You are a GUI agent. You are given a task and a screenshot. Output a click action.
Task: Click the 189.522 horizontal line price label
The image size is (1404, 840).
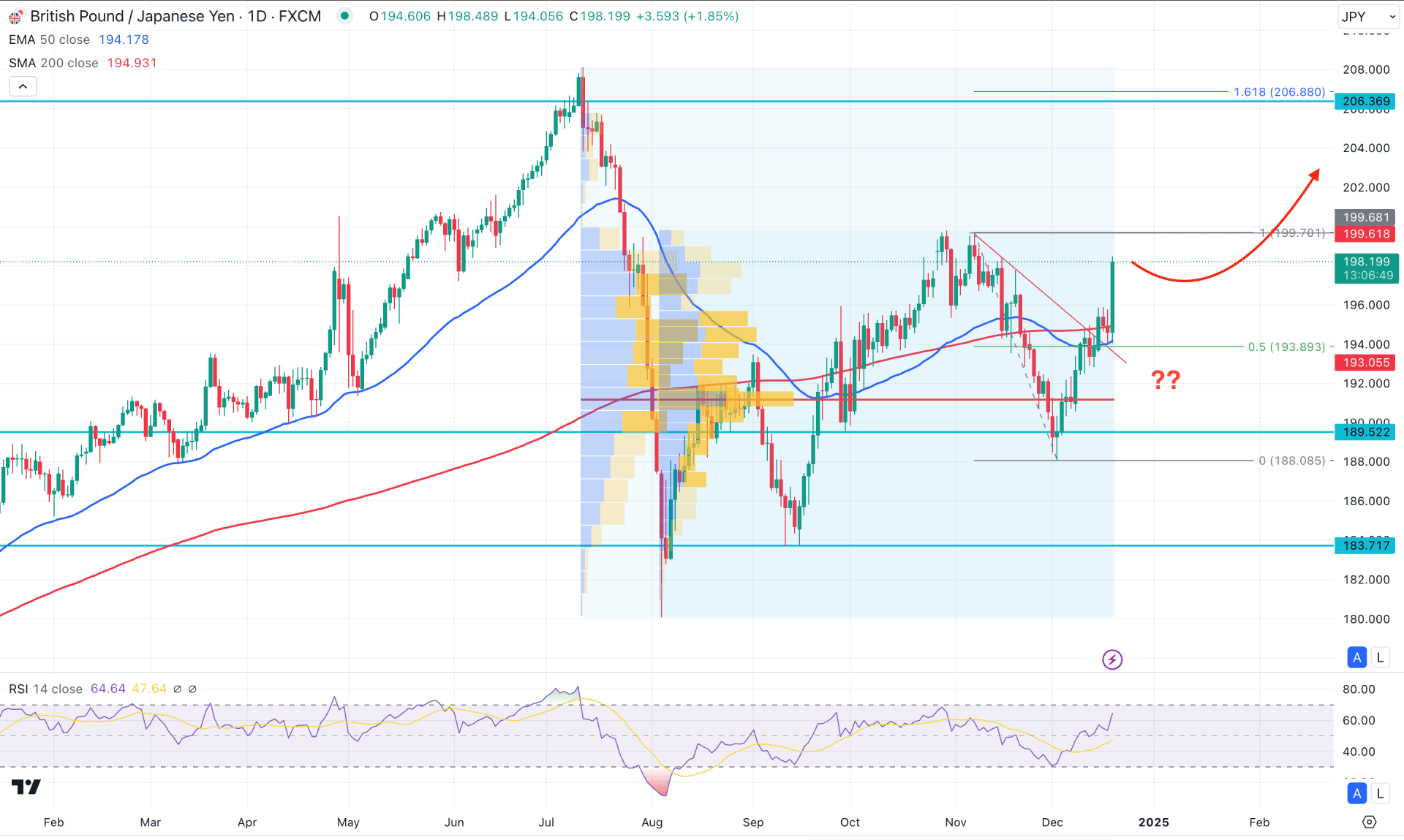pyautogui.click(x=1365, y=432)
